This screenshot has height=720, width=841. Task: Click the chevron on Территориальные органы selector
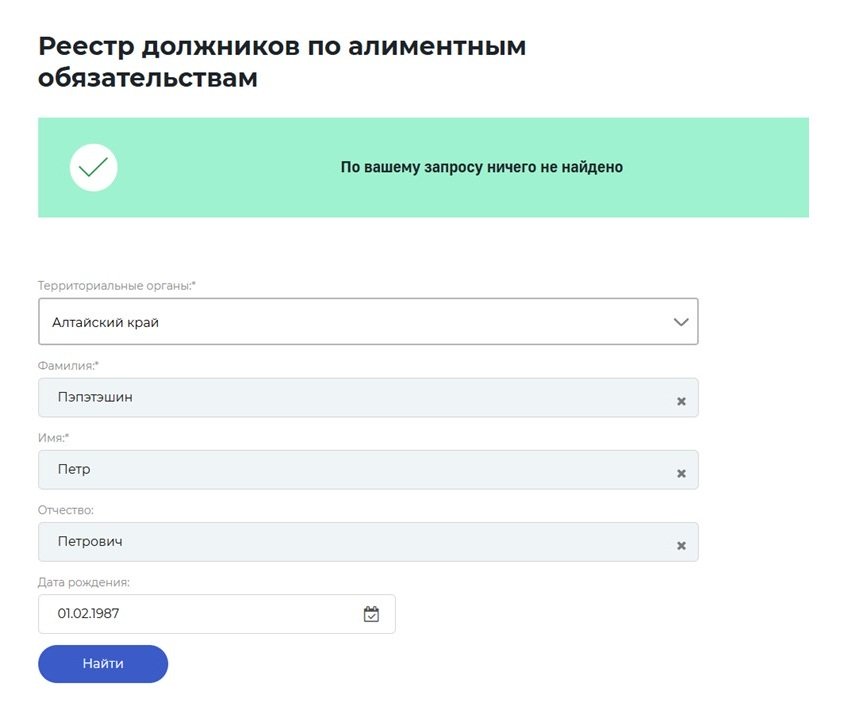[681, 321]
